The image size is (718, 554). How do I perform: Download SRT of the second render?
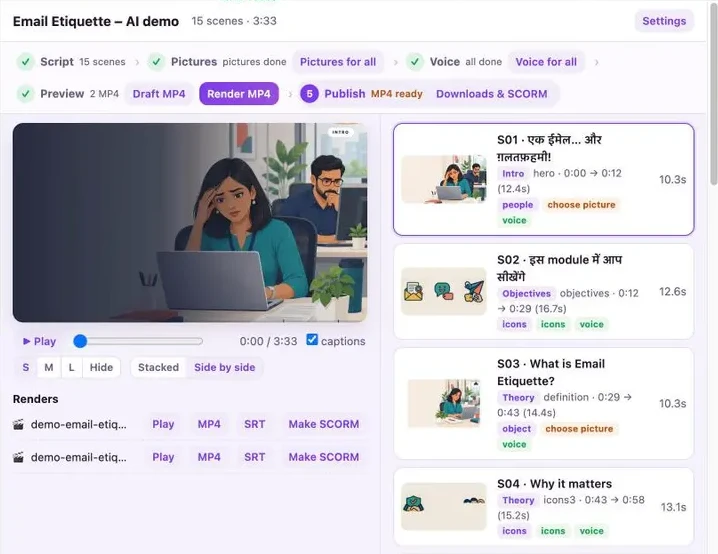click(255, 457)
